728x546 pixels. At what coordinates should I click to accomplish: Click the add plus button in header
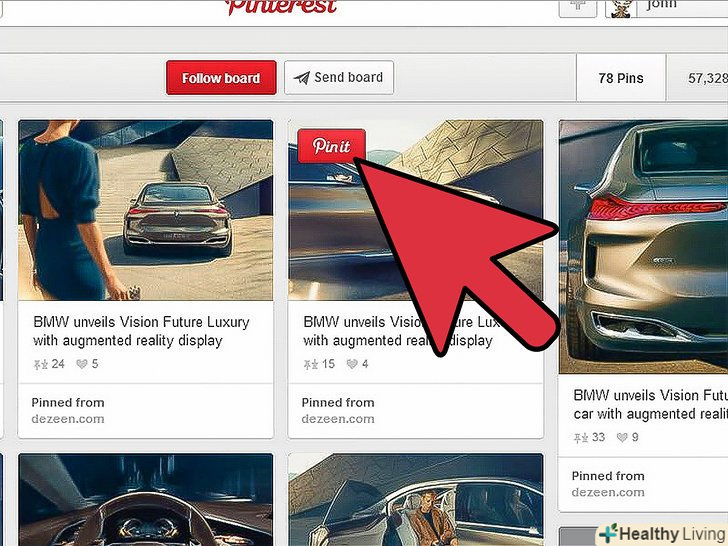[x=578, y=7]
